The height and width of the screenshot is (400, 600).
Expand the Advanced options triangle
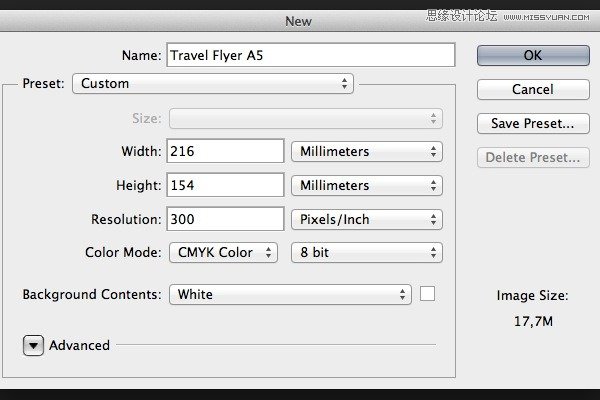click(x=34, y=345)
